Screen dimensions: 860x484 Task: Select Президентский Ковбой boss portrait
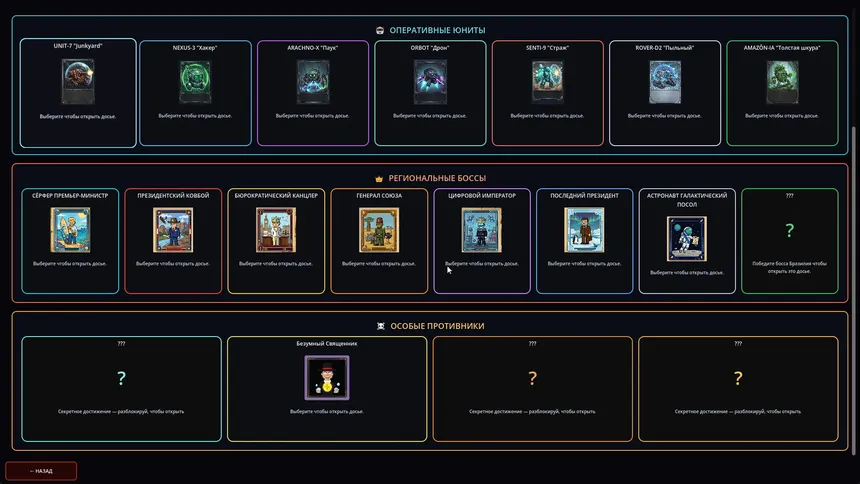point(173,230)
